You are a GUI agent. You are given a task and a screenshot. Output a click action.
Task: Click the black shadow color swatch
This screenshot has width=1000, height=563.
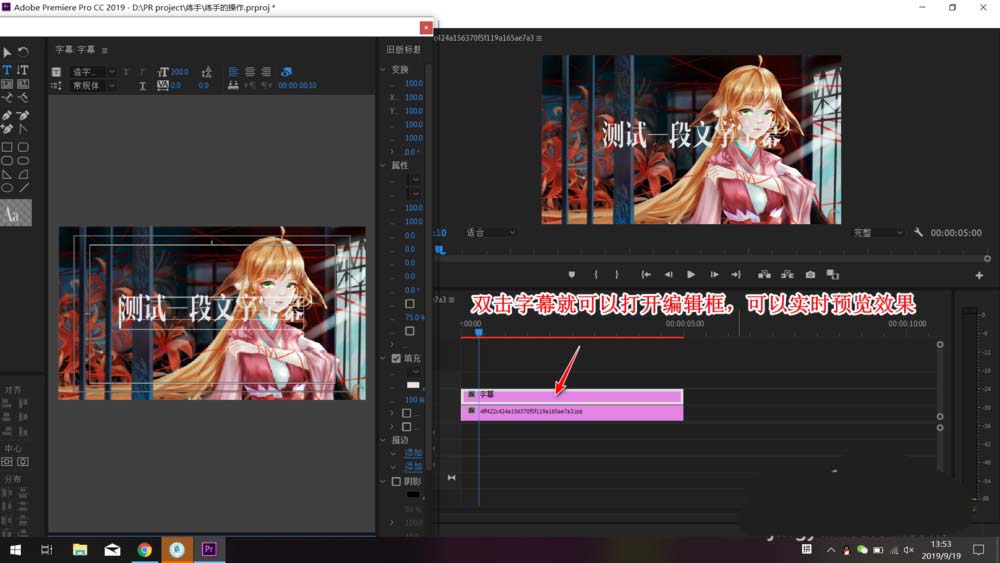[413, 495]
